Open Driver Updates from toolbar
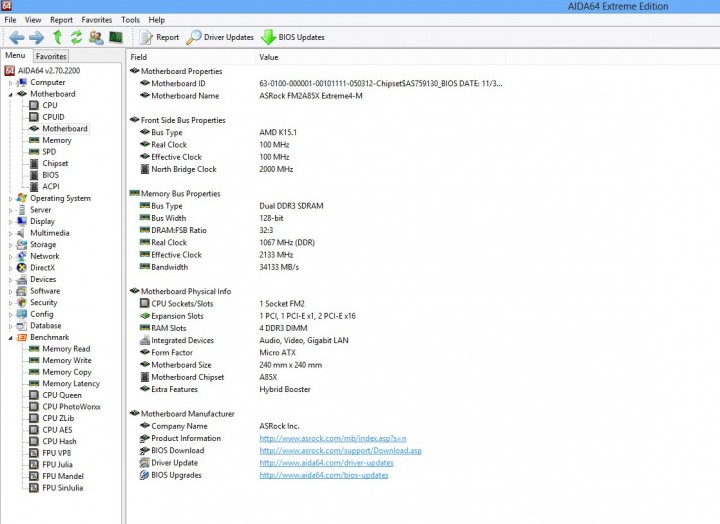The image size is (720, 524). (x=220, y=37)
